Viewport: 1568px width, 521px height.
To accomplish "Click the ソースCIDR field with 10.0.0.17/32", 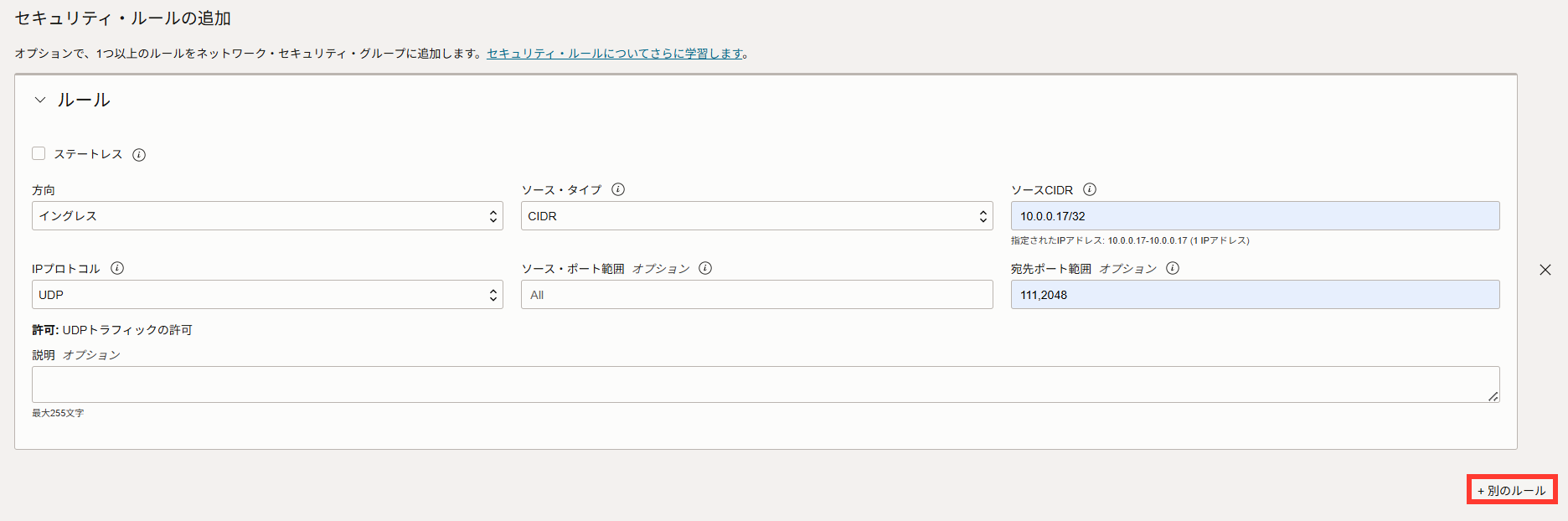I will click(x=1255, y=216).
